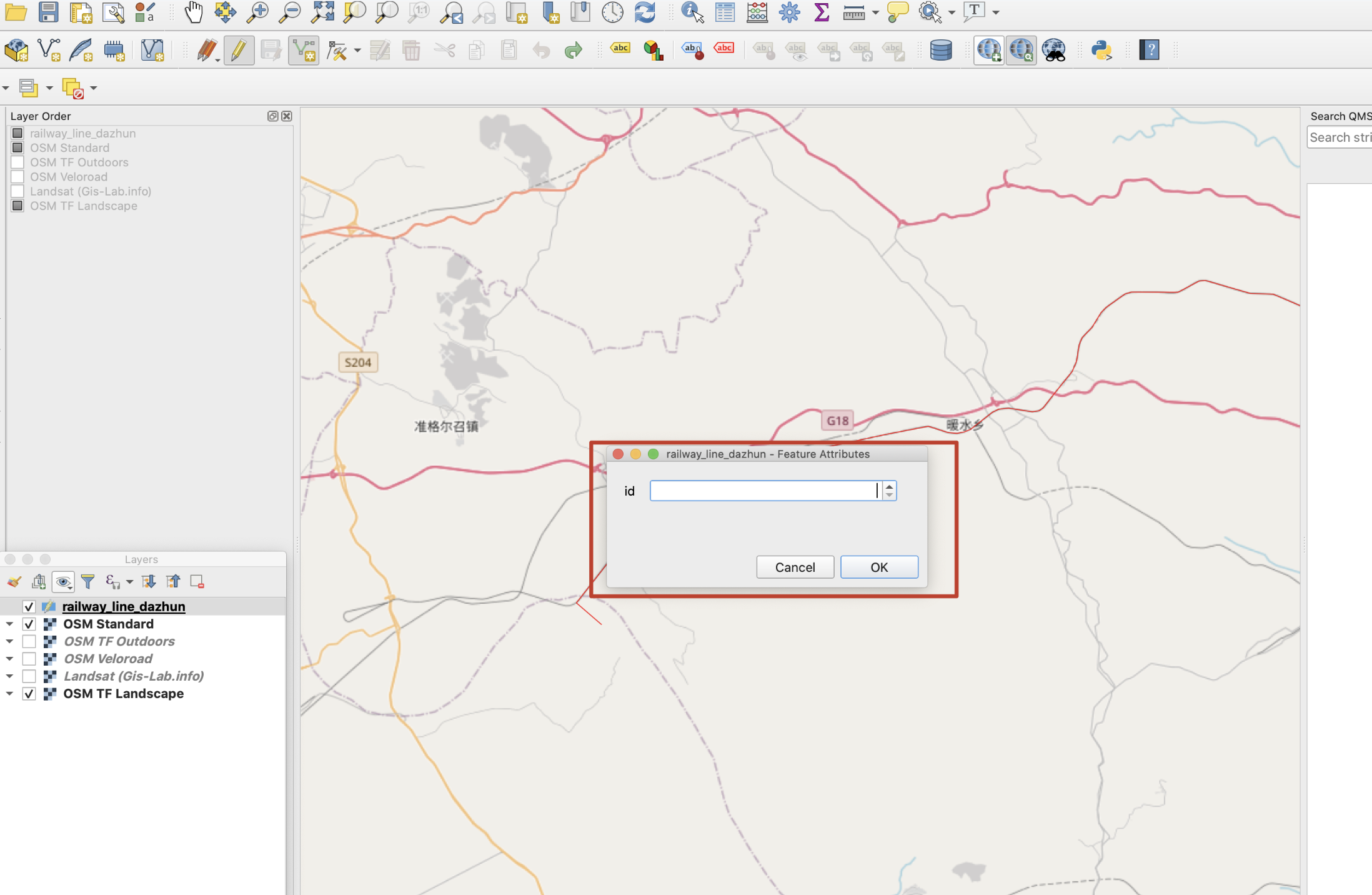This screenshot has width=1372, height=895.
Task: Open the attribute table
Action: (x=725, y=12)
